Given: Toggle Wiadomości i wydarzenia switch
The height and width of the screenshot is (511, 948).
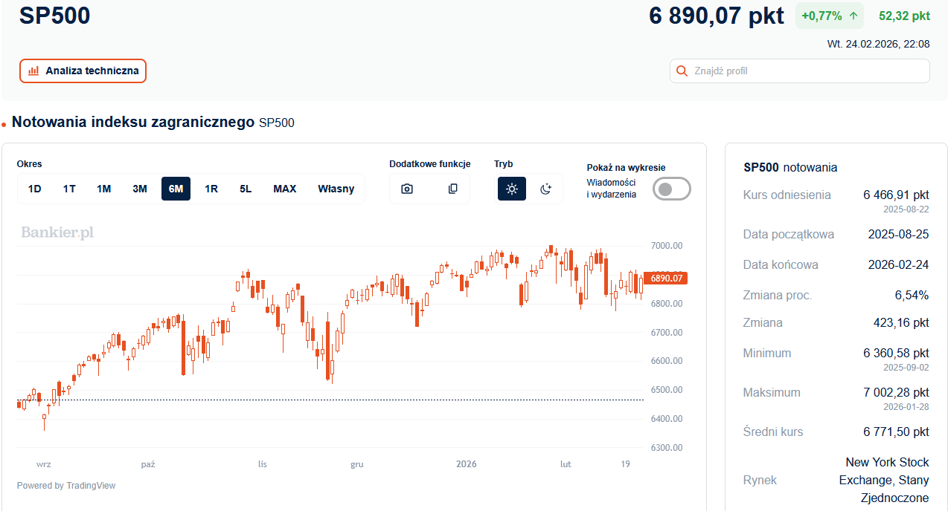Looking at the screenshot, I should (x=671, y=189).
